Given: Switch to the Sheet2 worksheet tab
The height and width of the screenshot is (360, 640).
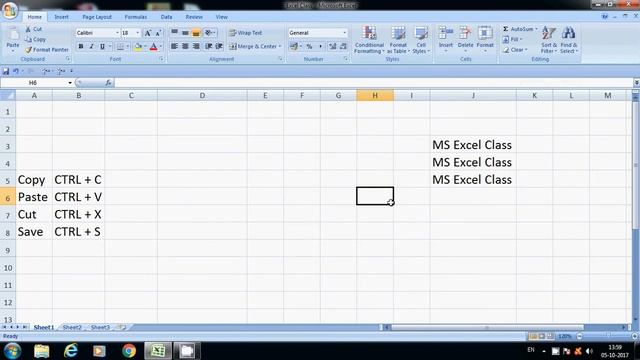Looking at the screenshot, I should pos(72,327).
